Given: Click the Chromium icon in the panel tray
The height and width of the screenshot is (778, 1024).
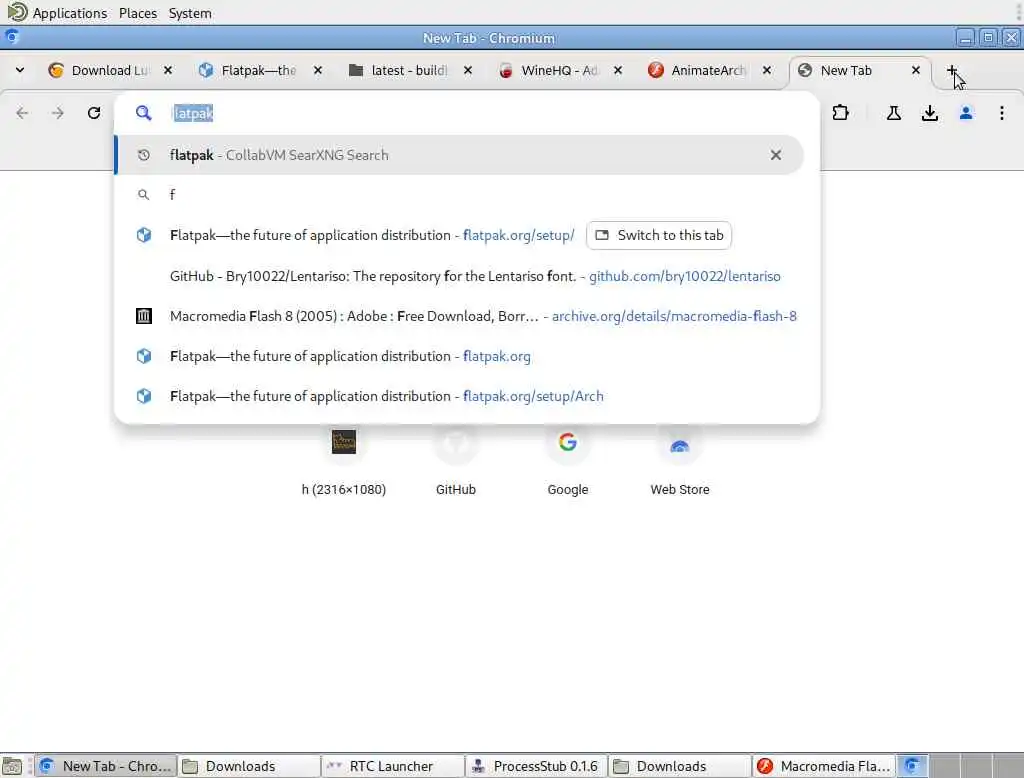Looking at the screenshot, I should [x=912, y=766].
